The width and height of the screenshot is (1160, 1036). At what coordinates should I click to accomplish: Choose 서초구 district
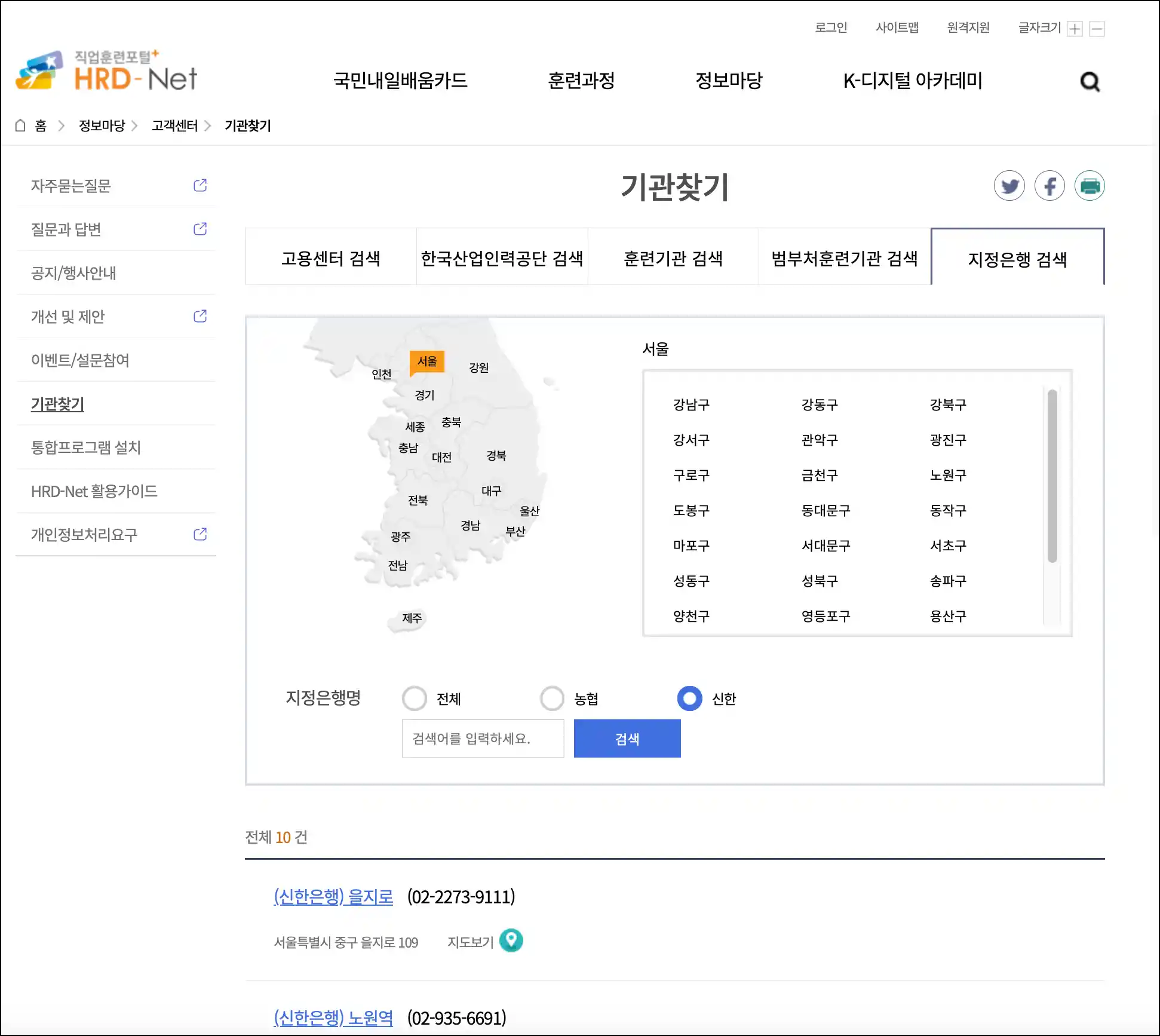pos(948,545)
